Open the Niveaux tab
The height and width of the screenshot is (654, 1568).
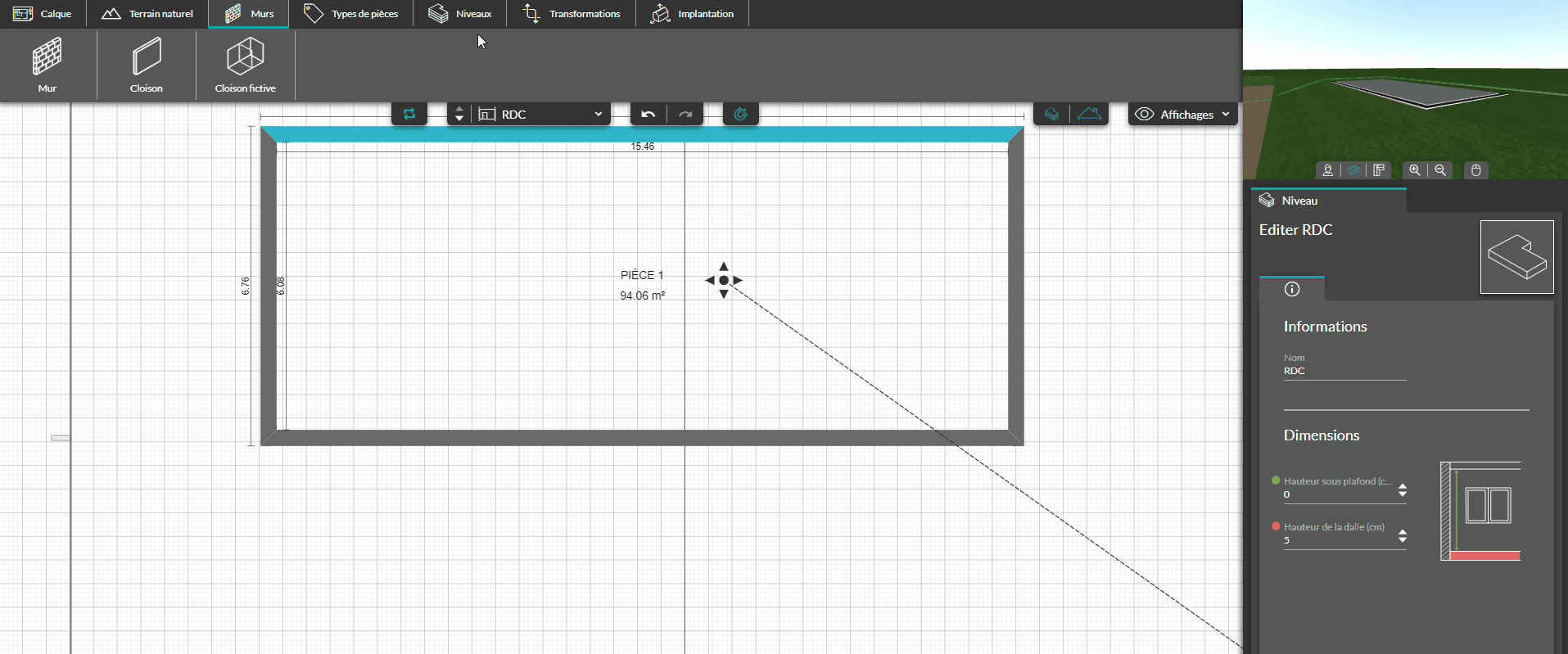pos(460,14)
